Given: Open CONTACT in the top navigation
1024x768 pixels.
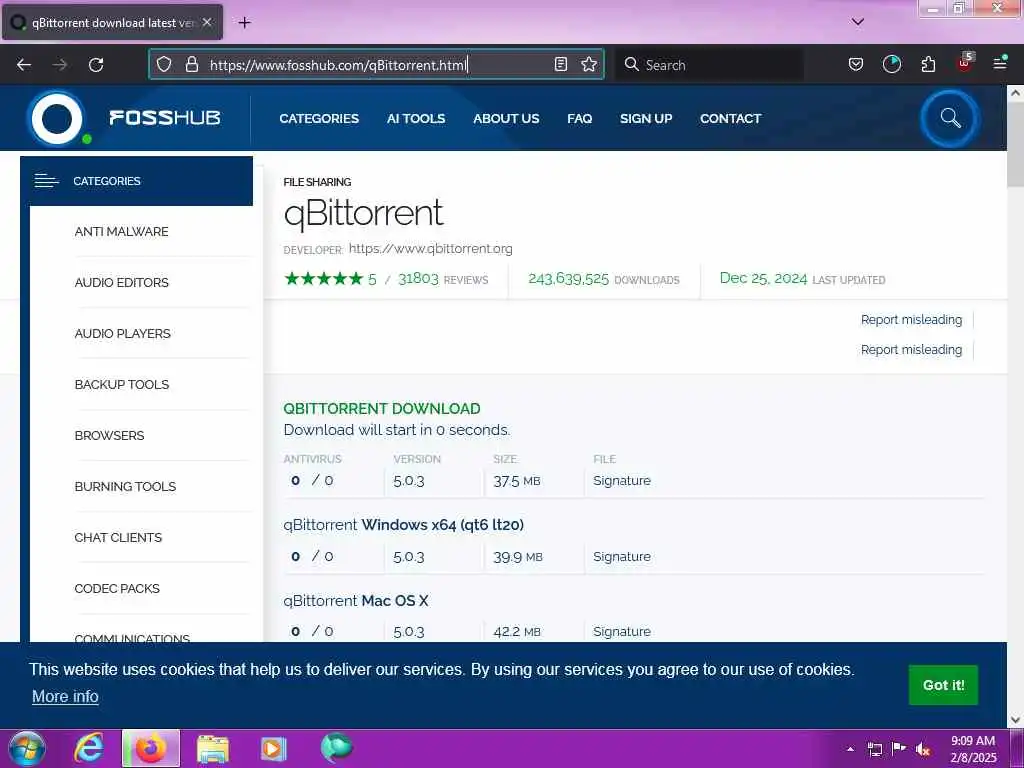Looking at the screenshot, I should pyautogui.click(x=730, y=118).
